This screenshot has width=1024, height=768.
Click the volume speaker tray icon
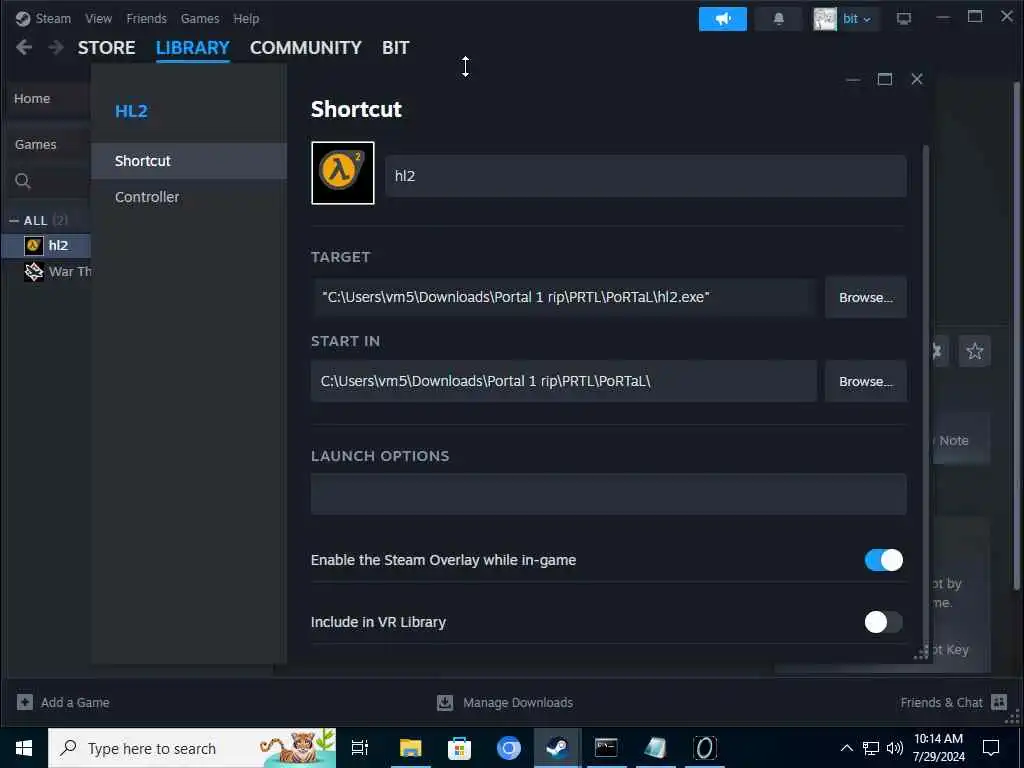coord(895,748)
